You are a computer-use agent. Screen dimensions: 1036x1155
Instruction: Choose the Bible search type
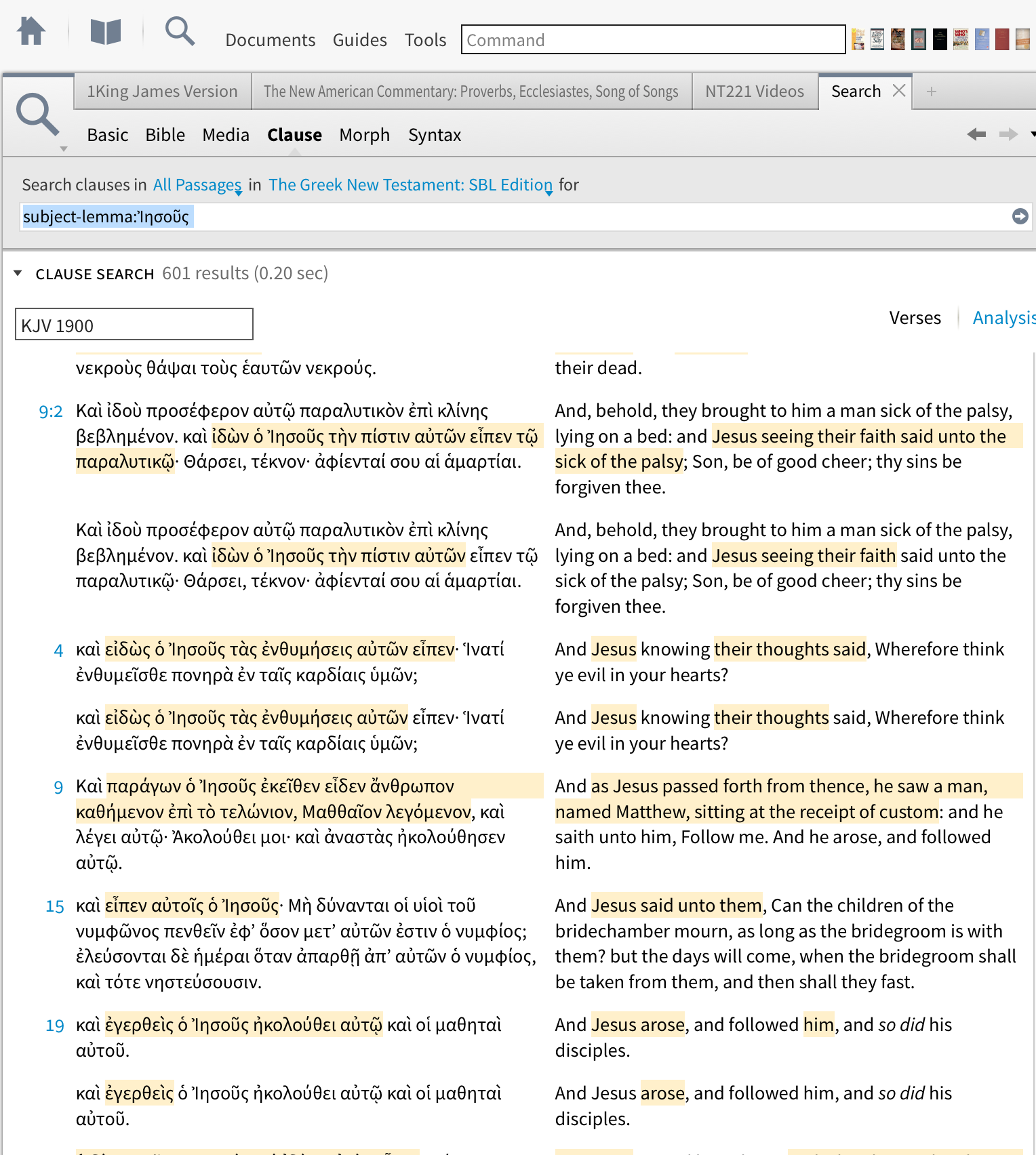pos(165,135)
